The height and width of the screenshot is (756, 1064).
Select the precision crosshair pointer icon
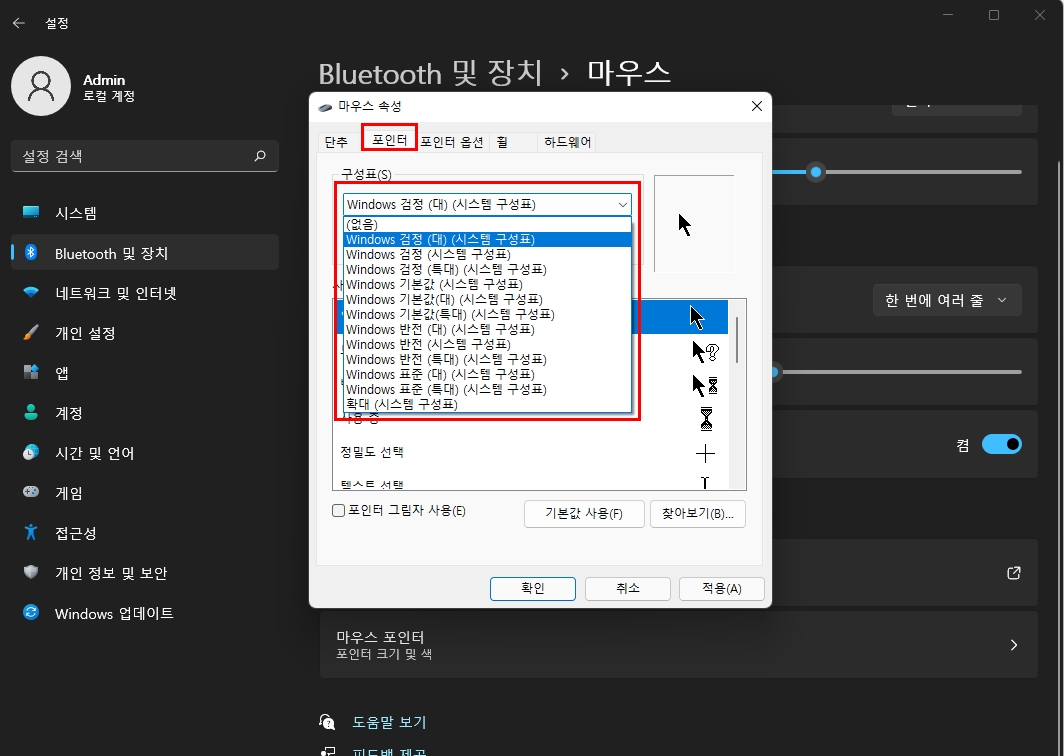[705, 453]
